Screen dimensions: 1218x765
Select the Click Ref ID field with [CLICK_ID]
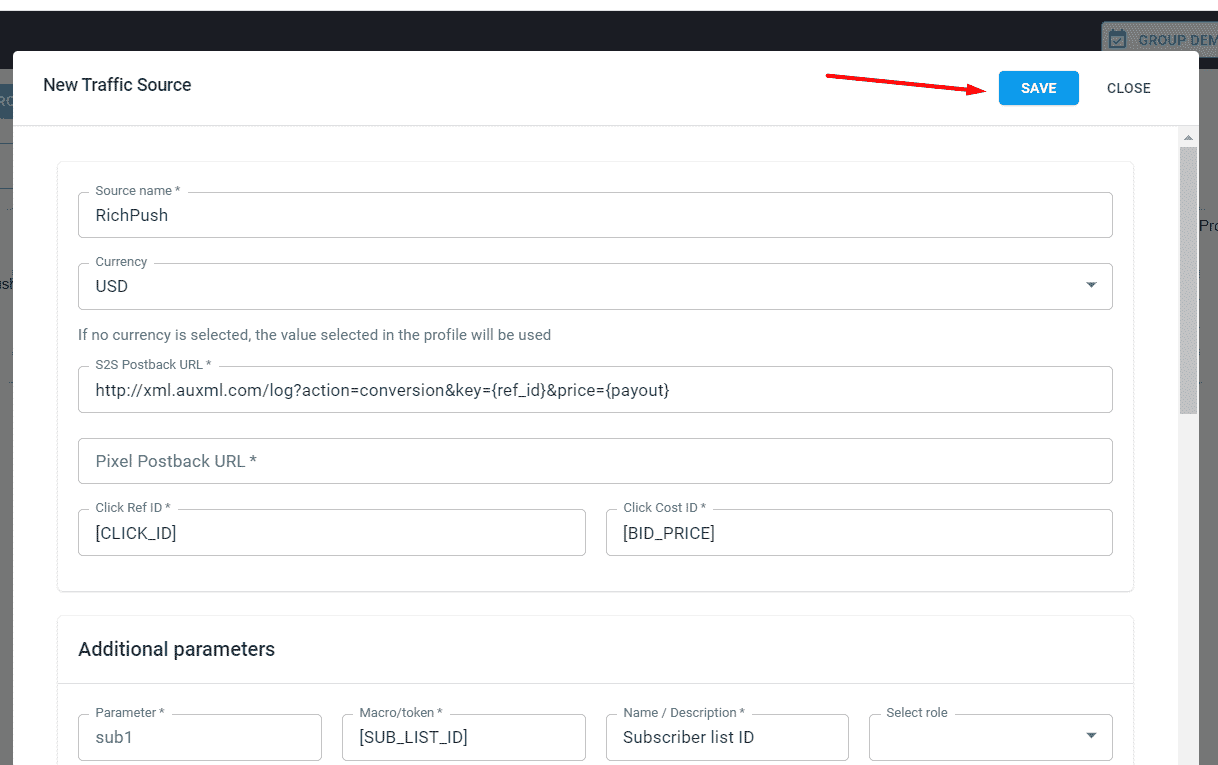[300, 532]
